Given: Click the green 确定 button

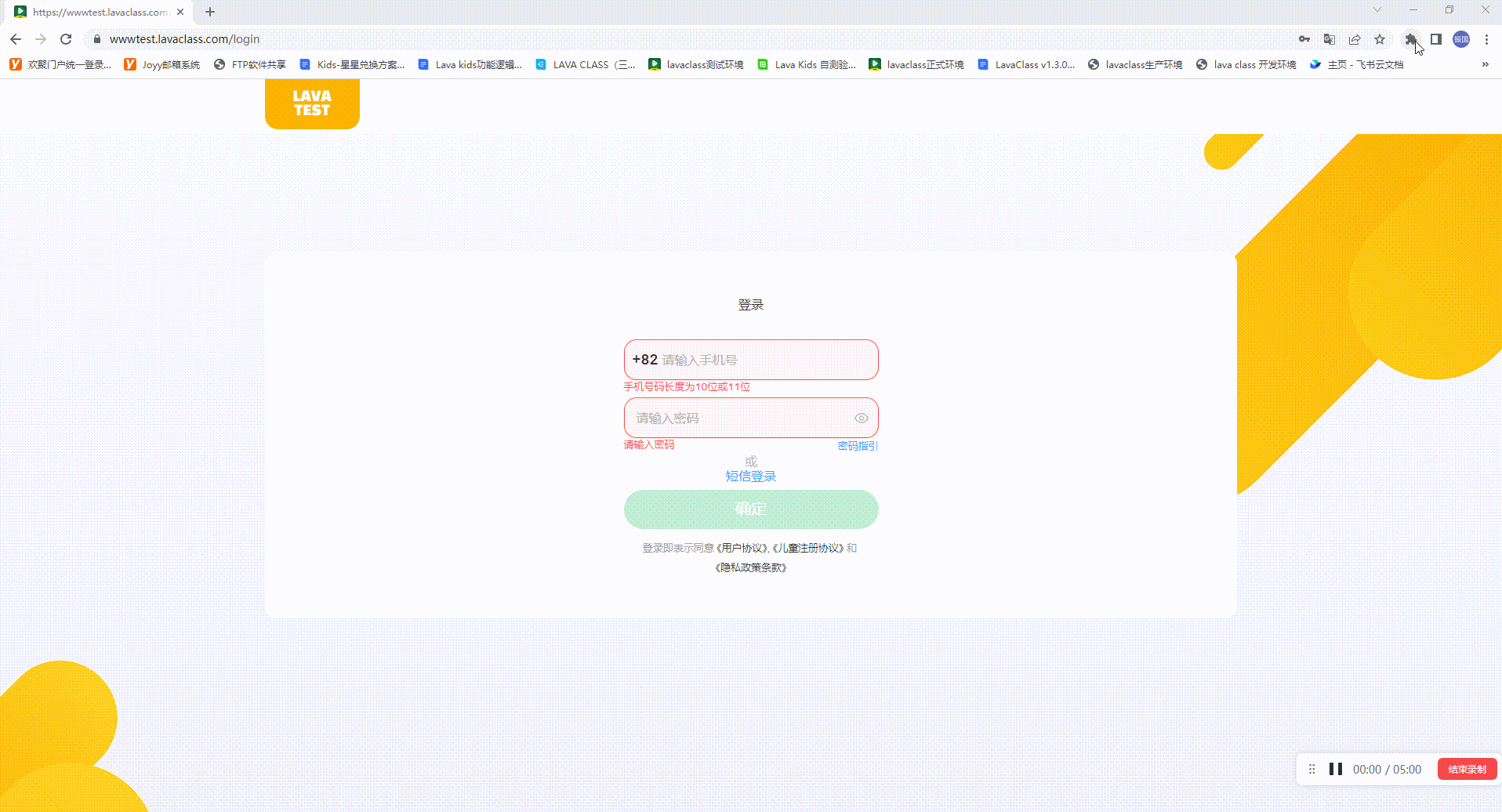Looking at the screenshot, I should pos(751,509).
